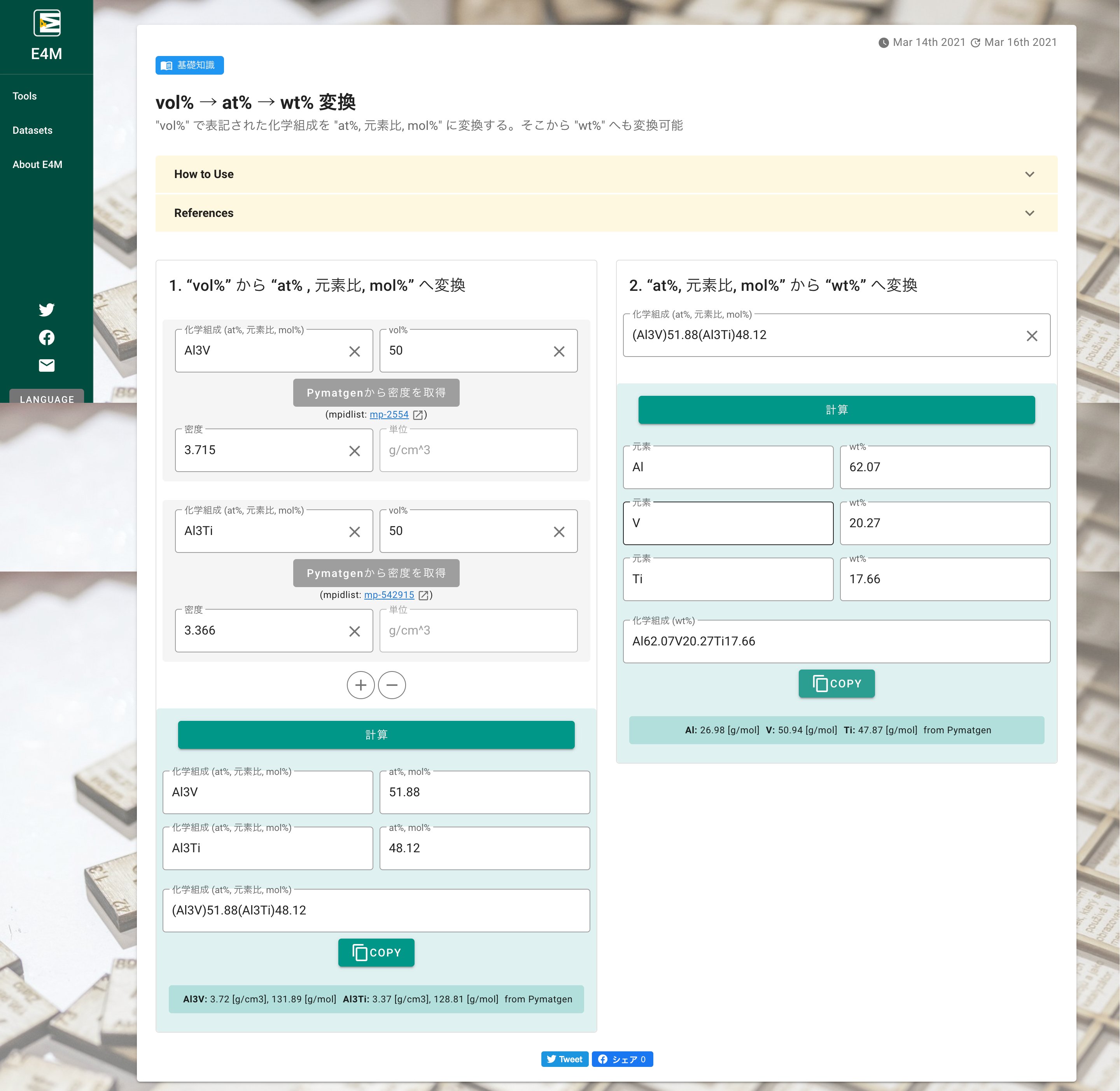Image resolution: width=1120 pixels, height=1091 pixels.
Task: Click the mp-2554 Pymatgen link
Action: [391, 413]
